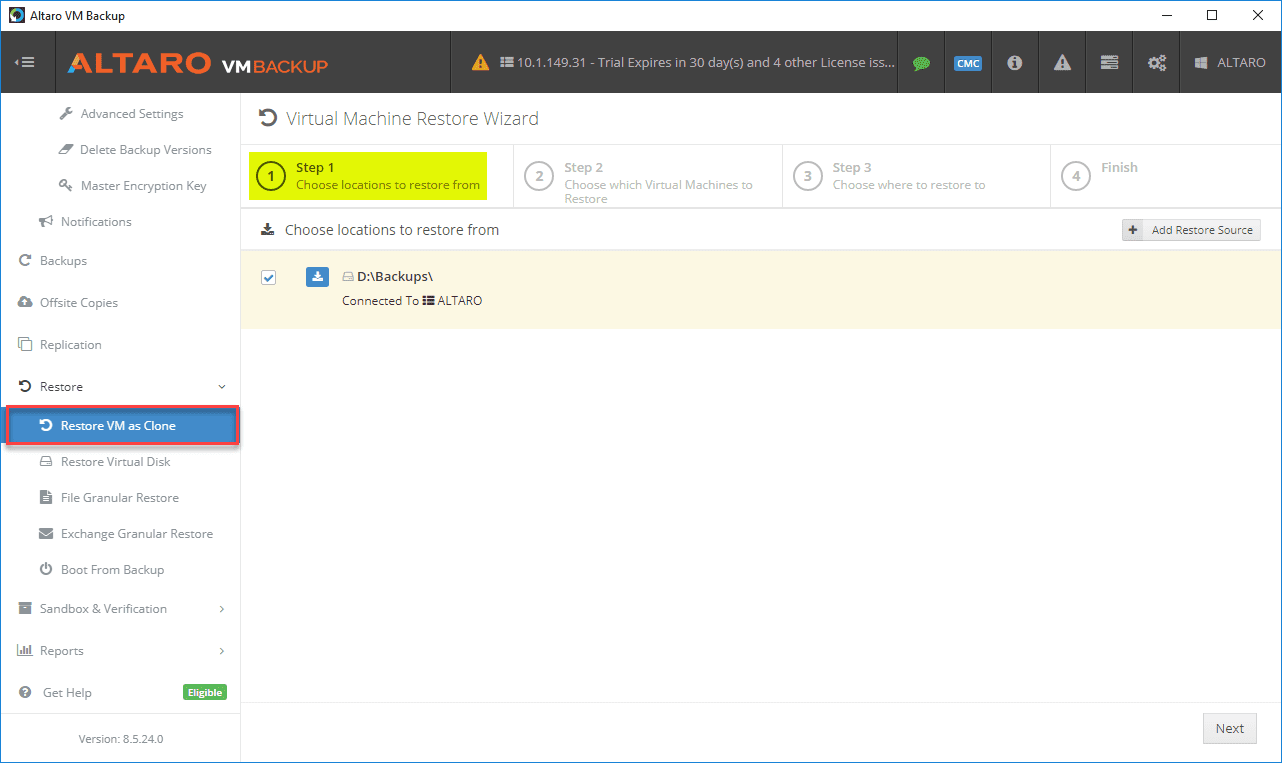Go to Notifications section
Viewport: 1282px width, 763px height.
(96, 222)
